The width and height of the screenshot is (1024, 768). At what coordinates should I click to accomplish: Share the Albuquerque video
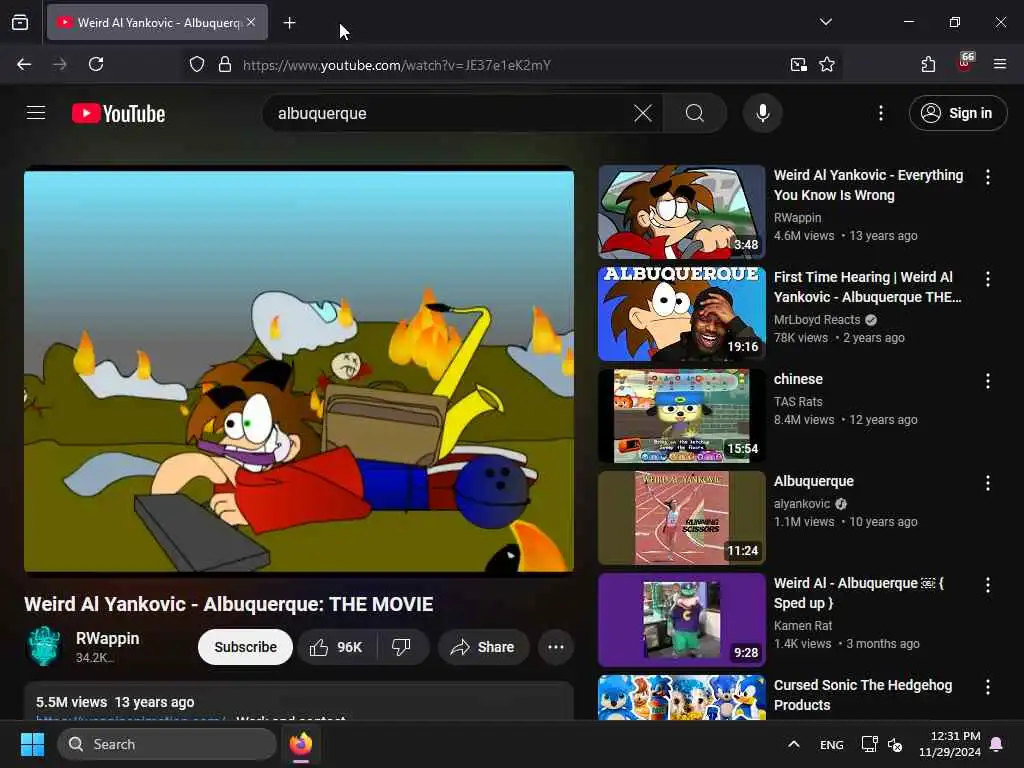(483, 647)
